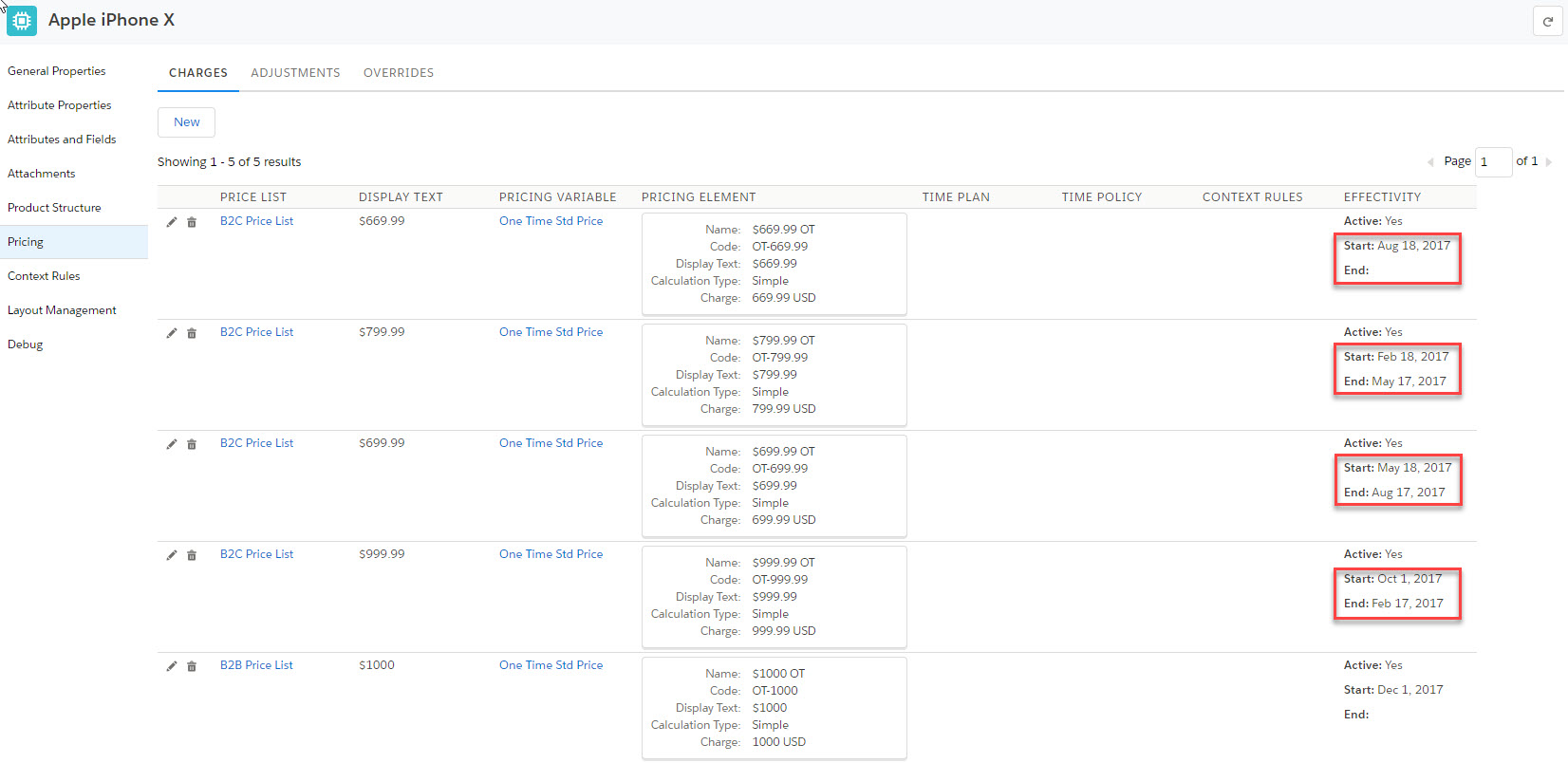
Task: Click the Time Plan column header
Action: point(956,197)
